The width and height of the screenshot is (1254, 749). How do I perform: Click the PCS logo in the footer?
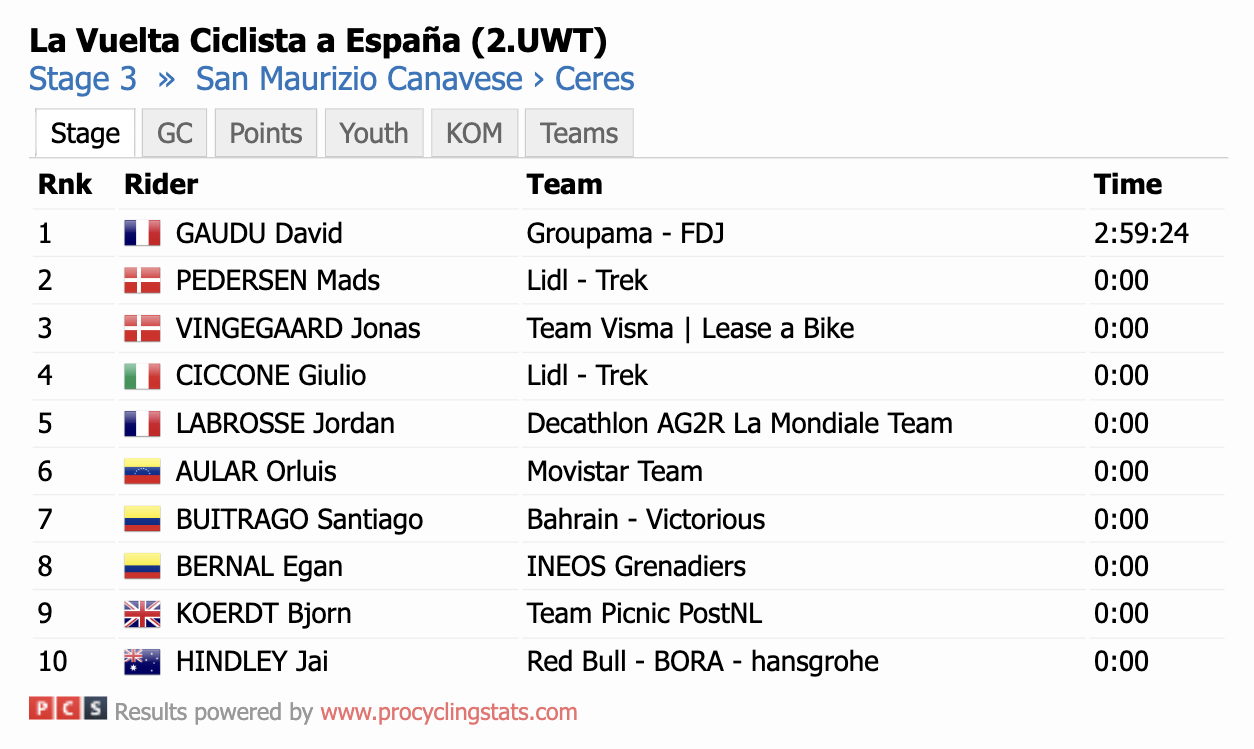[x=67, y=709]
